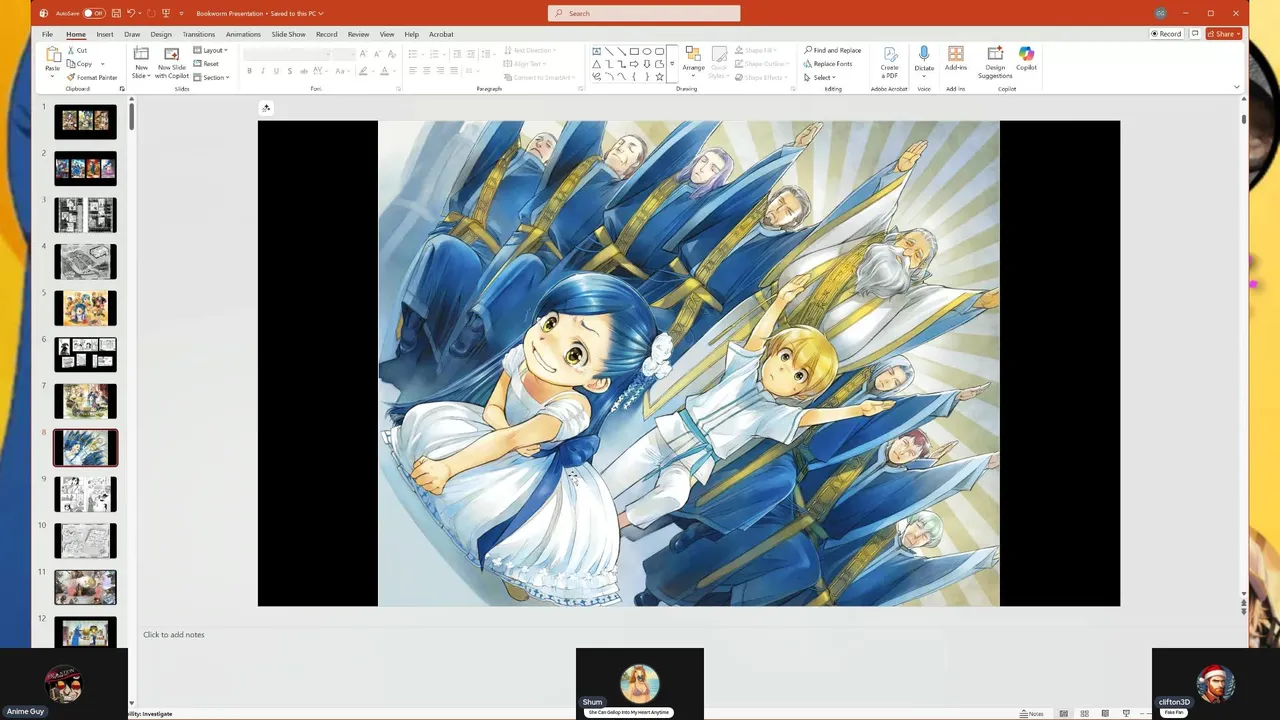Viewport: 1280px width, 720px height.
Task: Save the presentation with the Save icon
Action: point(117,13)
